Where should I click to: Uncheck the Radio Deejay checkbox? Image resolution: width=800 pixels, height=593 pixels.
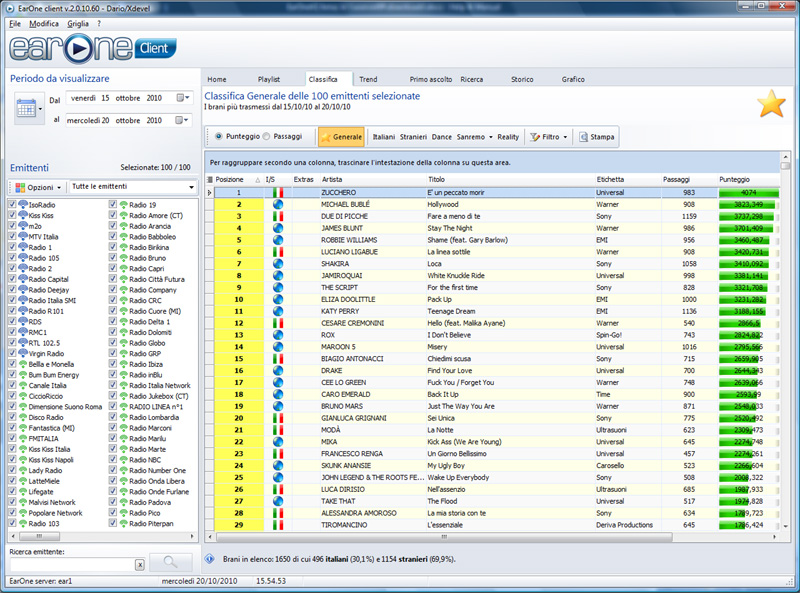coord(13,289)
